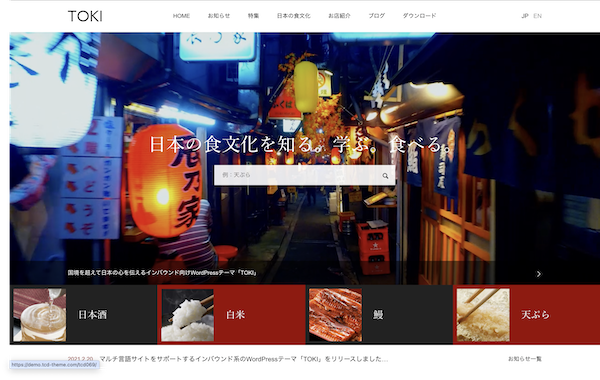Image resolution: width=600 pixels, height=380 pixels.
Task: Select HOME in the navigation menu
Action: 181,16
